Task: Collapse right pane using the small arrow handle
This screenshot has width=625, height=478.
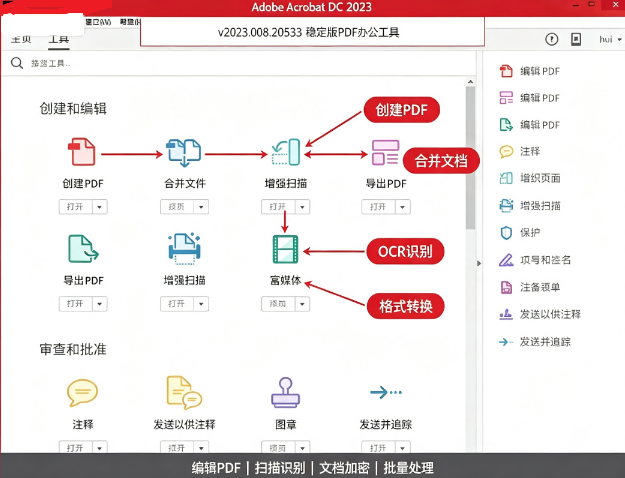Action: click(x=479, y=263)
